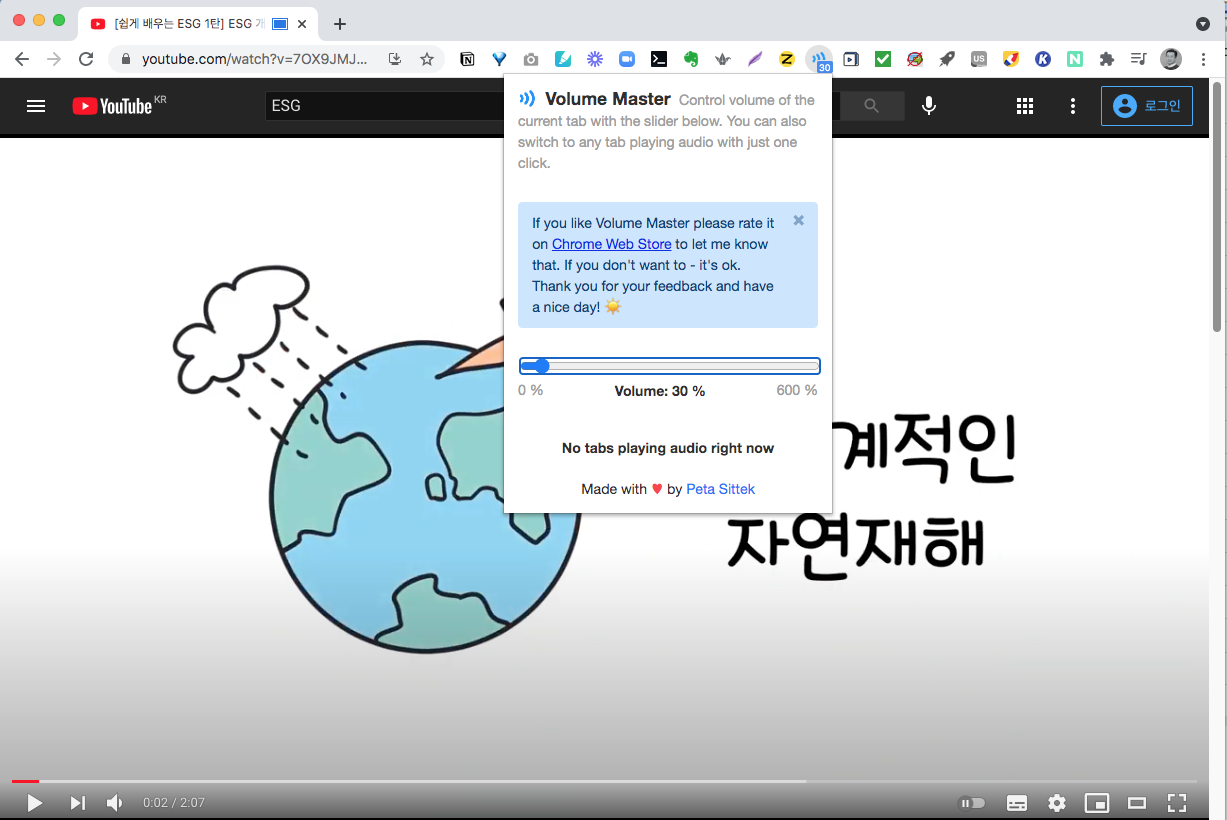Screen dimensions: 1227x820
Task: Open YouTube video settings gear
Action: [1056, 802]
